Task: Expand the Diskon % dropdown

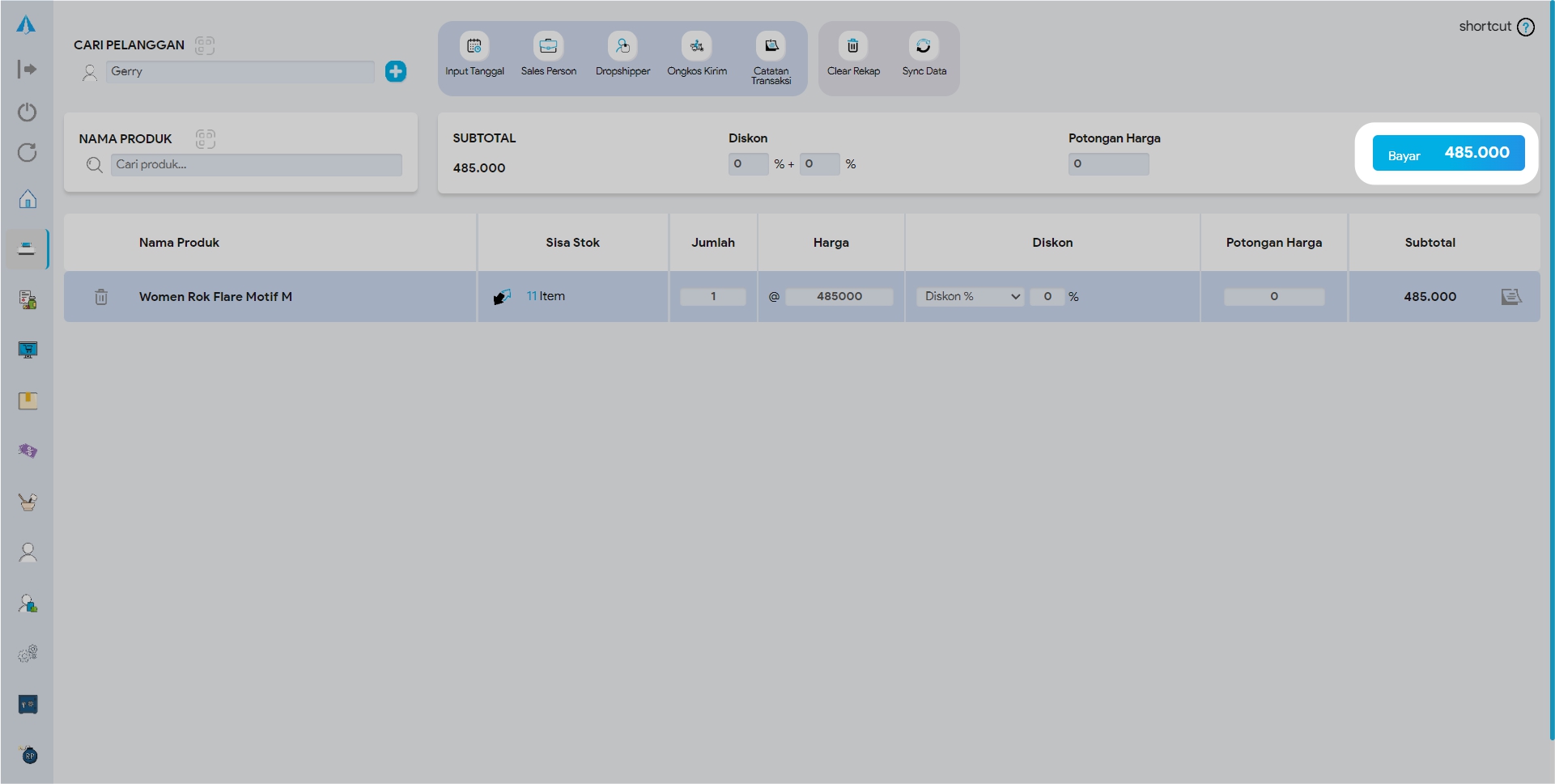Action: click(971, 297)
